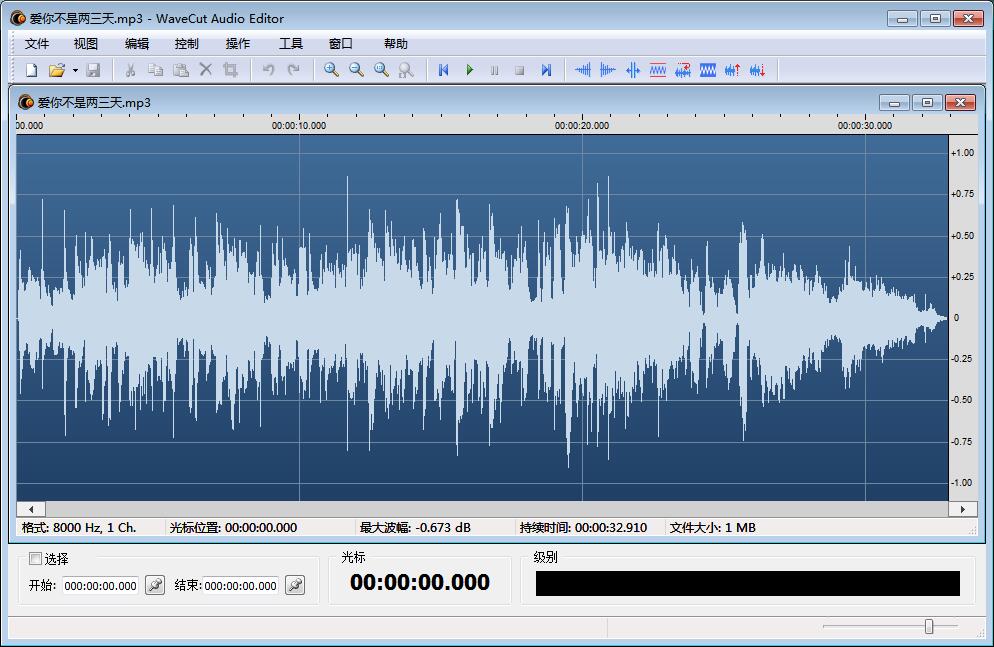Viewport: 994px width, 647px height.
Task: Click the fade-in rising waveform icon
Action: (x=583, y=70)
